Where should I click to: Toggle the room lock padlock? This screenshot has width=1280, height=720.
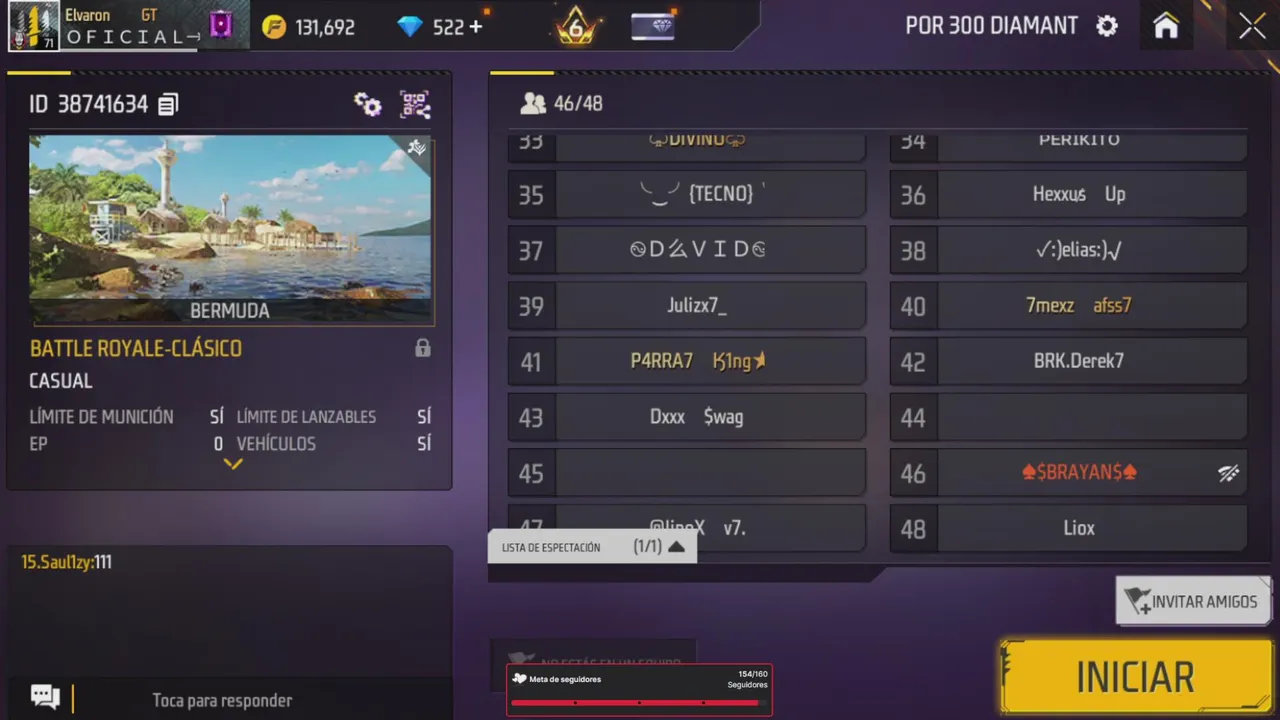coord(423,348)
